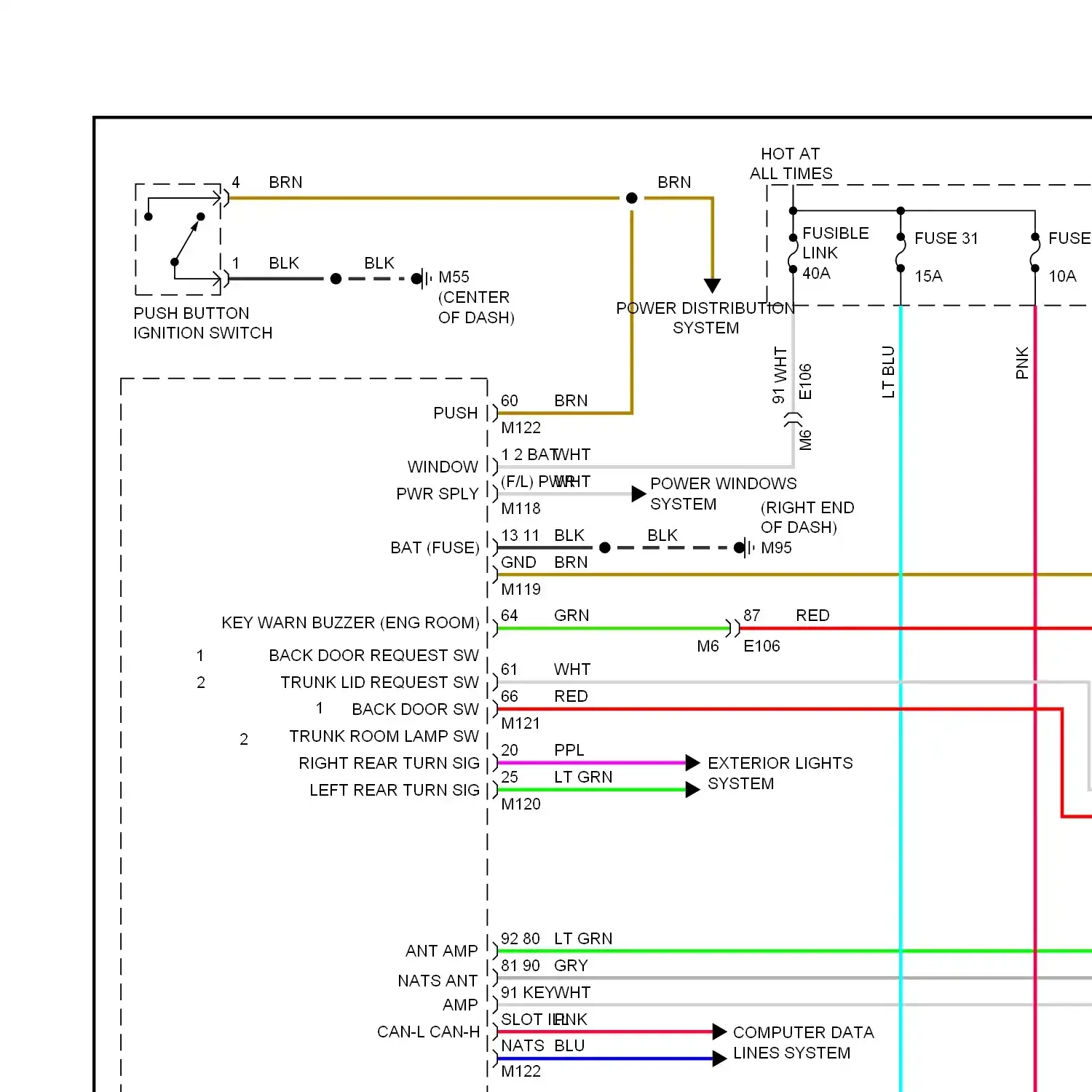Click the 61 WHT wire label
The height and width of the screenshot is (1092, 1092).
click(x=546, y=670)
